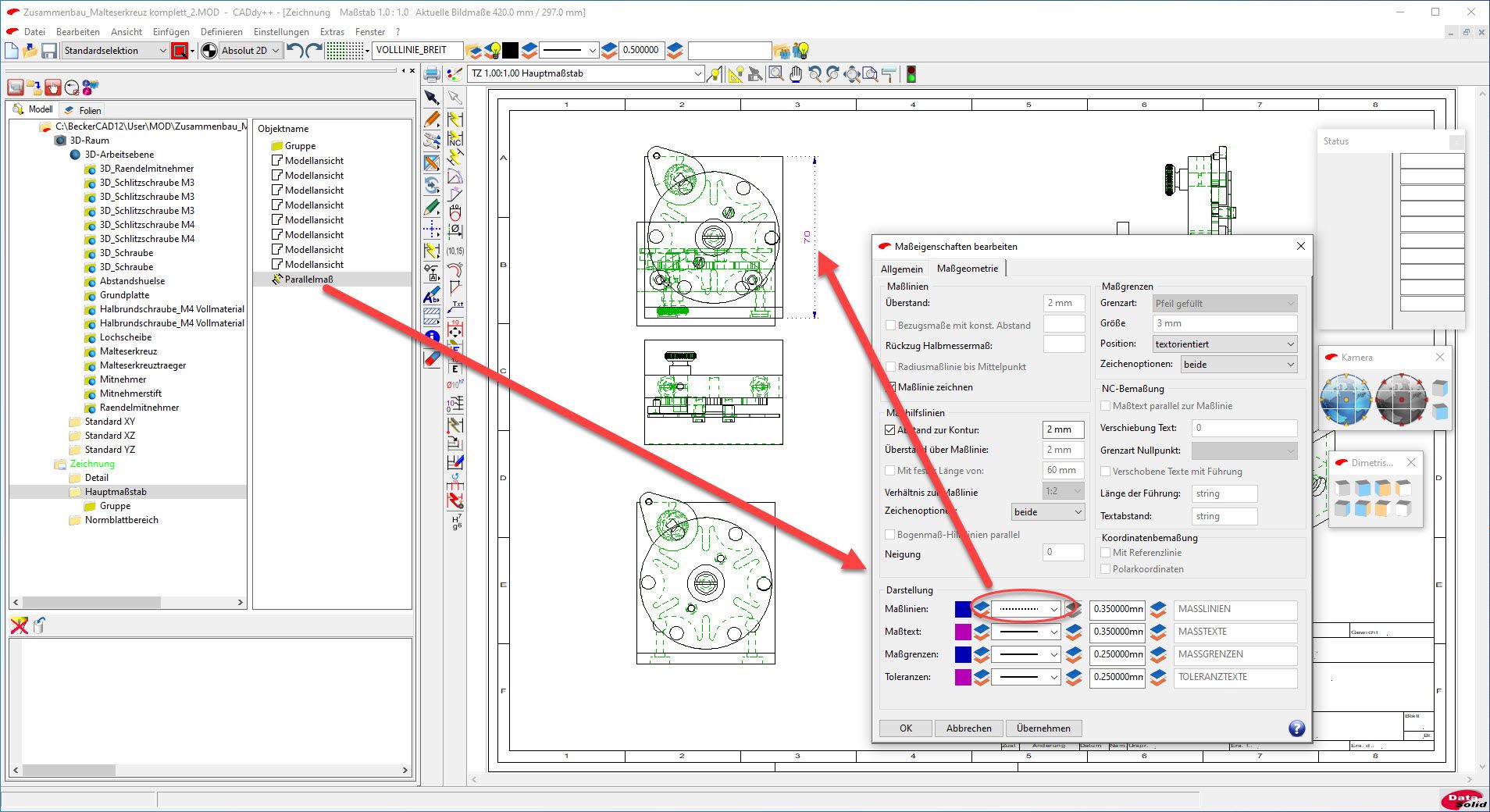Screen dimensions: 1490x812
Task: Enable 'Bogenmaß-Hilfslinien parallel' checkbox
Action: 890,535
